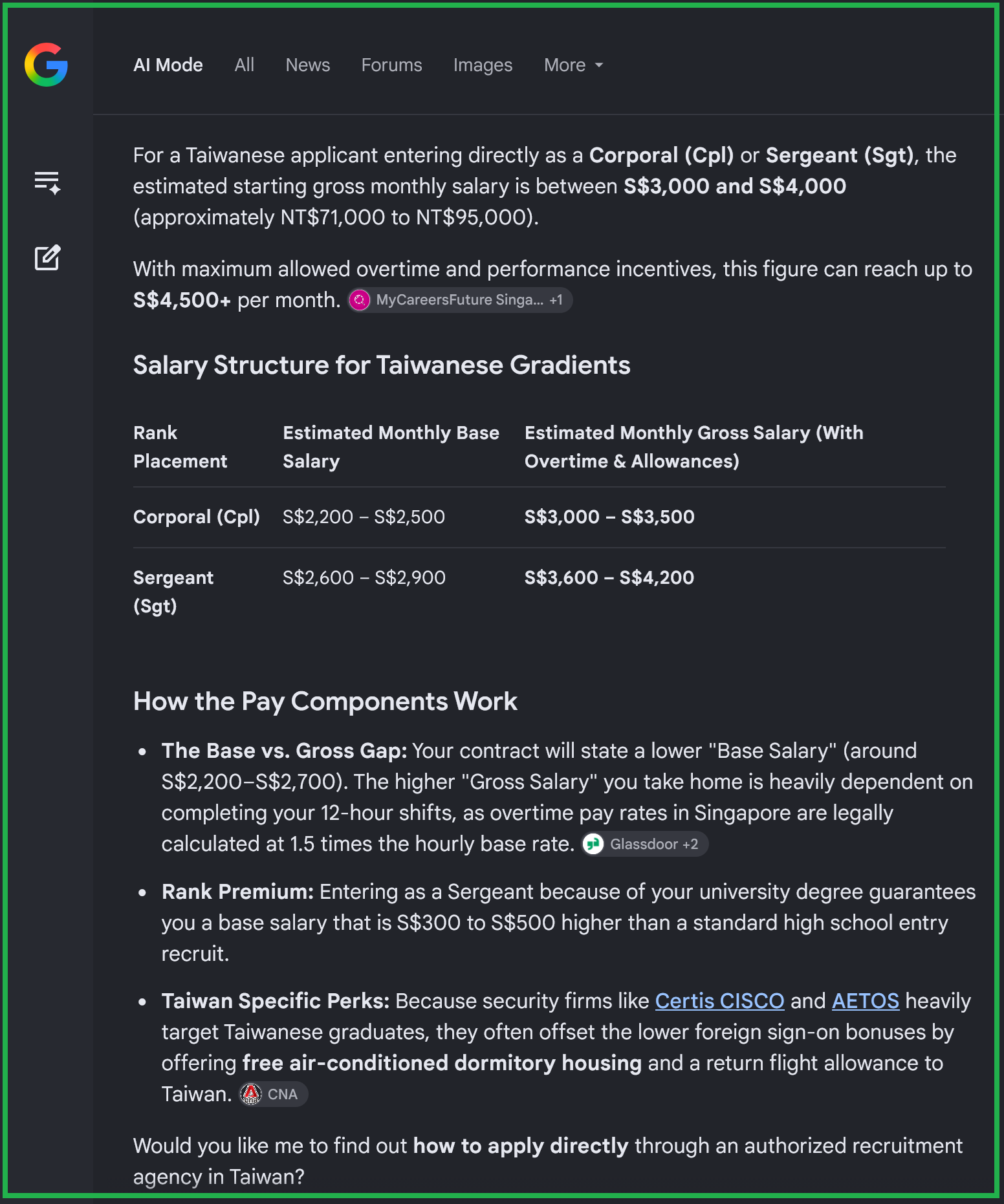
Task: Follow the Certis CISCO link
Action: pyautogui.click(x=719, y=1001)
